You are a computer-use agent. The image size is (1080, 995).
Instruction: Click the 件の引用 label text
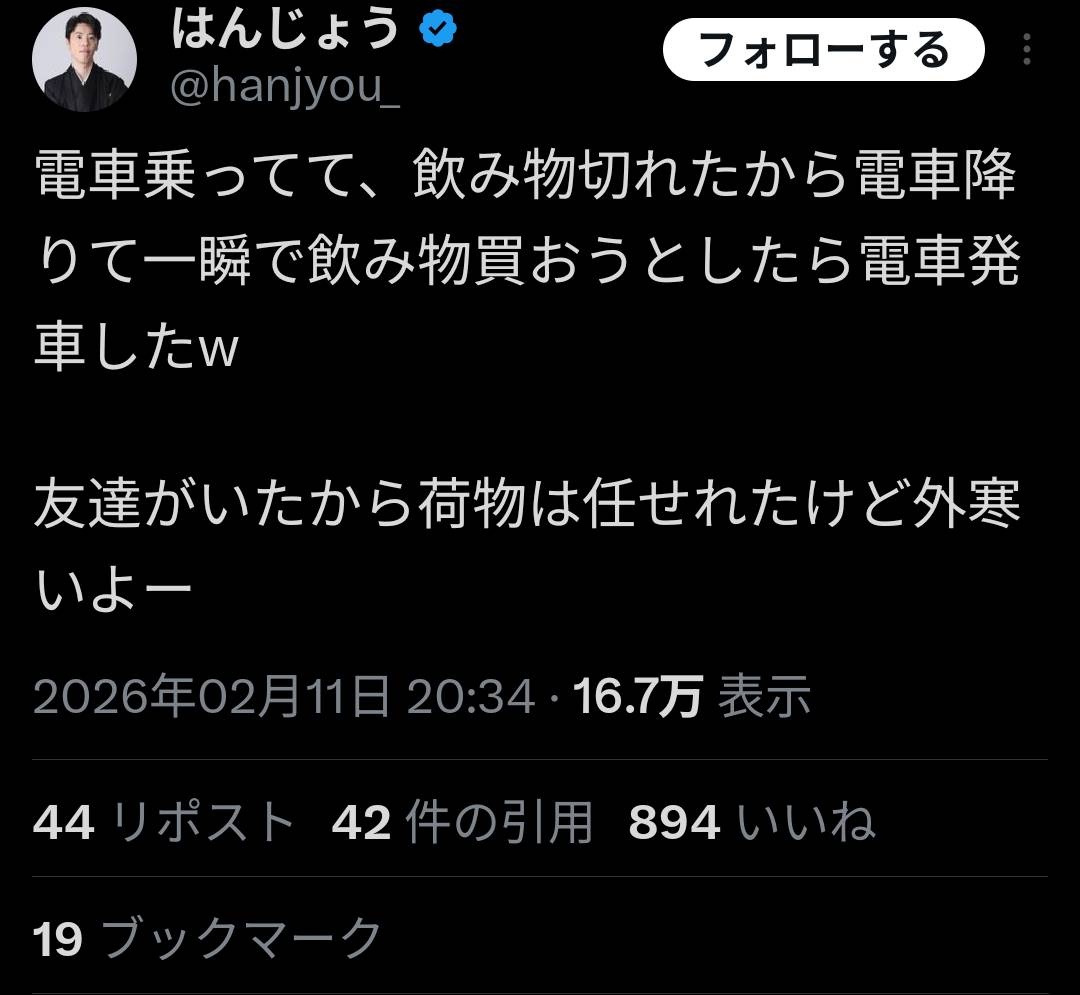[x=499, y=821]
